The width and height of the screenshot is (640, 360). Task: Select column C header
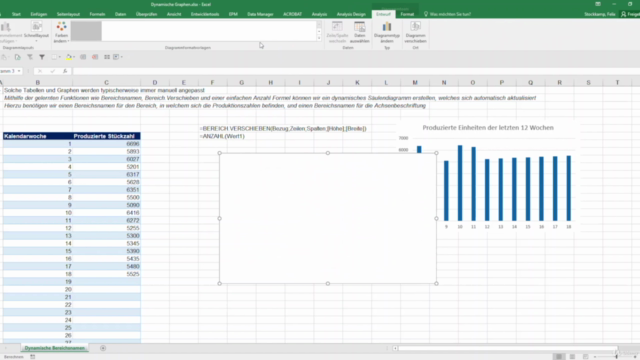pyautogui.click(x=107, y=82)
